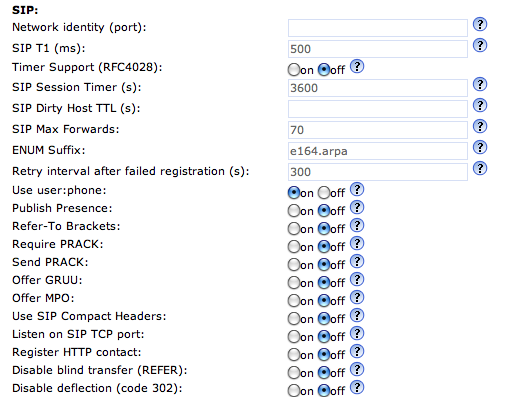Focus the Network identity (port) field
The width and height of the screenshot is (529, 397).
coord(378,28)
